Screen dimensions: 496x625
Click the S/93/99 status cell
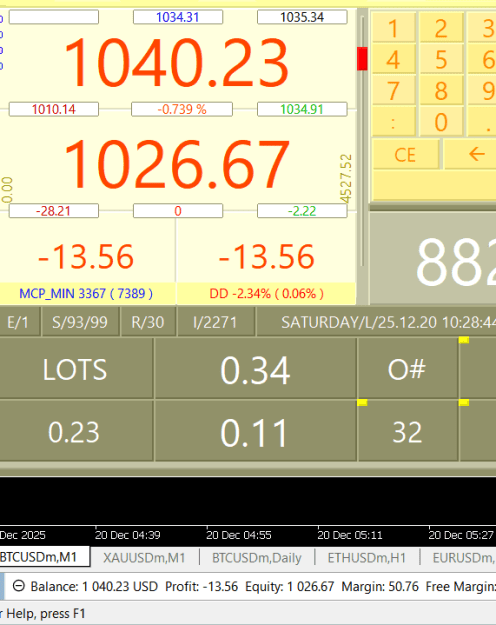click(80, 322)
